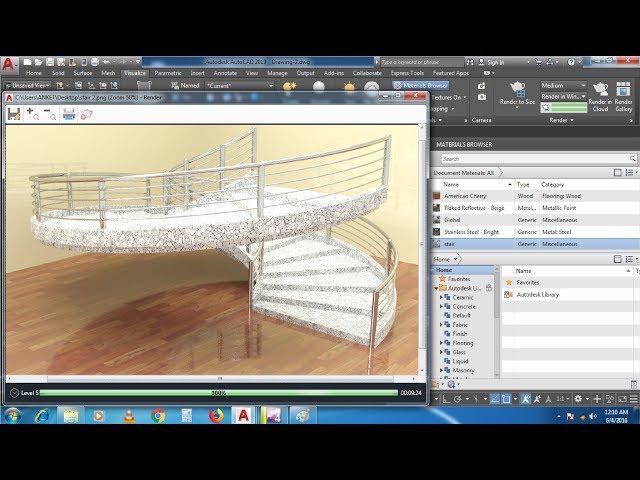Open the Annotate ribbon tab
This screenshot has height=480, width=640.
(225, 73)
